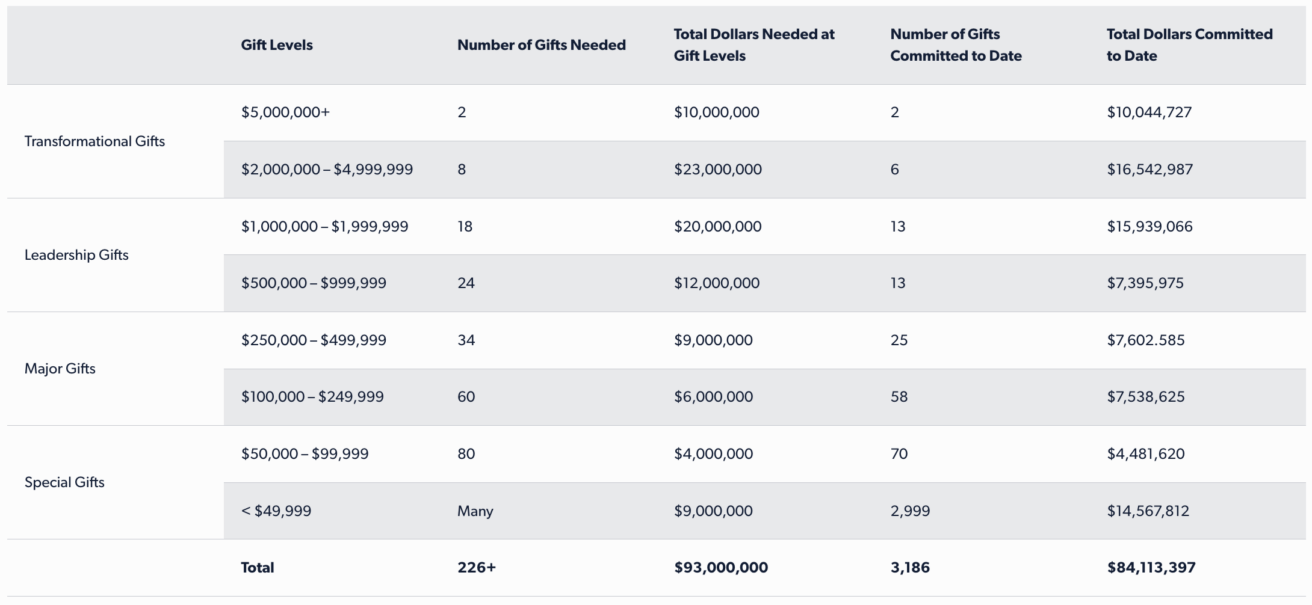Select the $2,000,000 – $4,999,999 gift level
Image resolution: width=1312 pixels, height=605 pixels.
pos(327,170)
